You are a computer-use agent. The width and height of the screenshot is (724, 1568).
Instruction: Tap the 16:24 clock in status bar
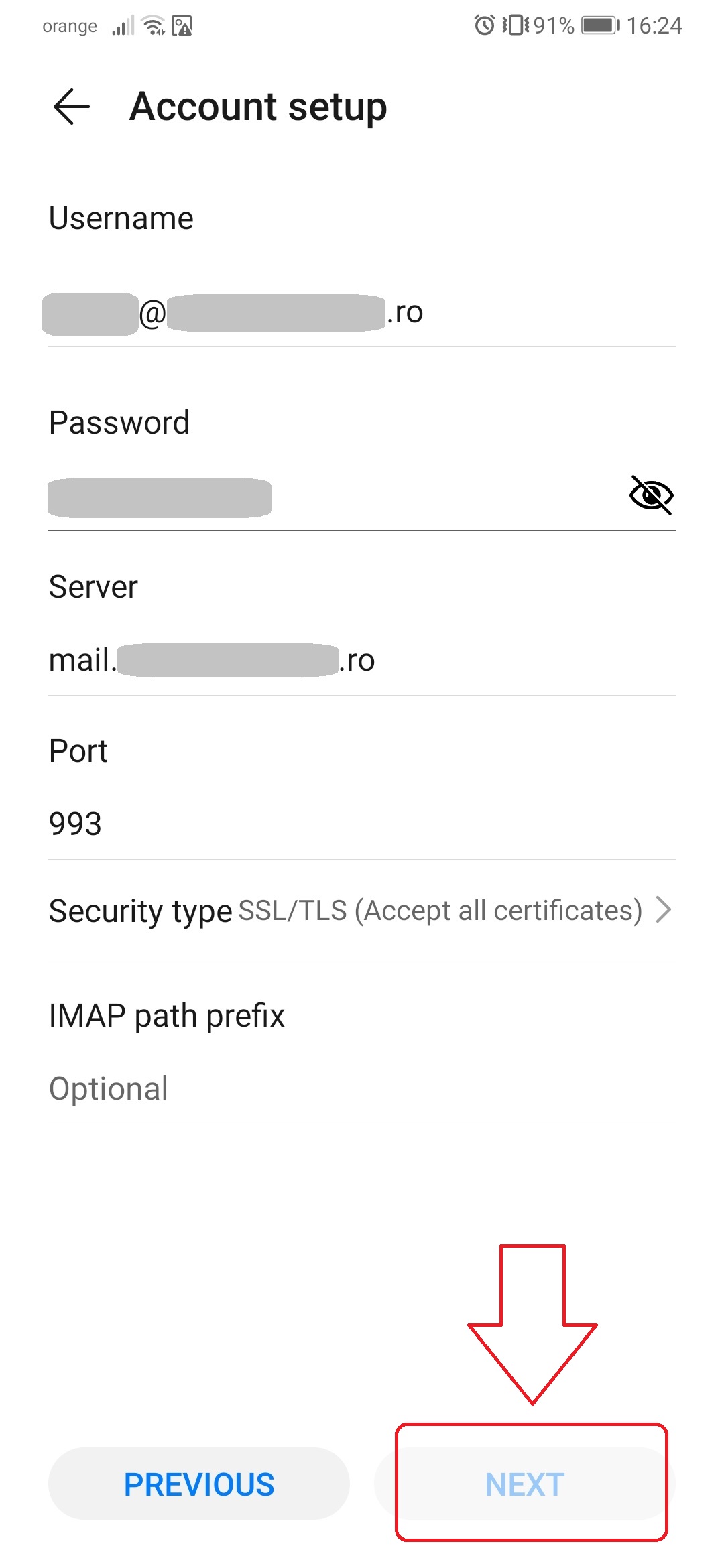[654, 26]
